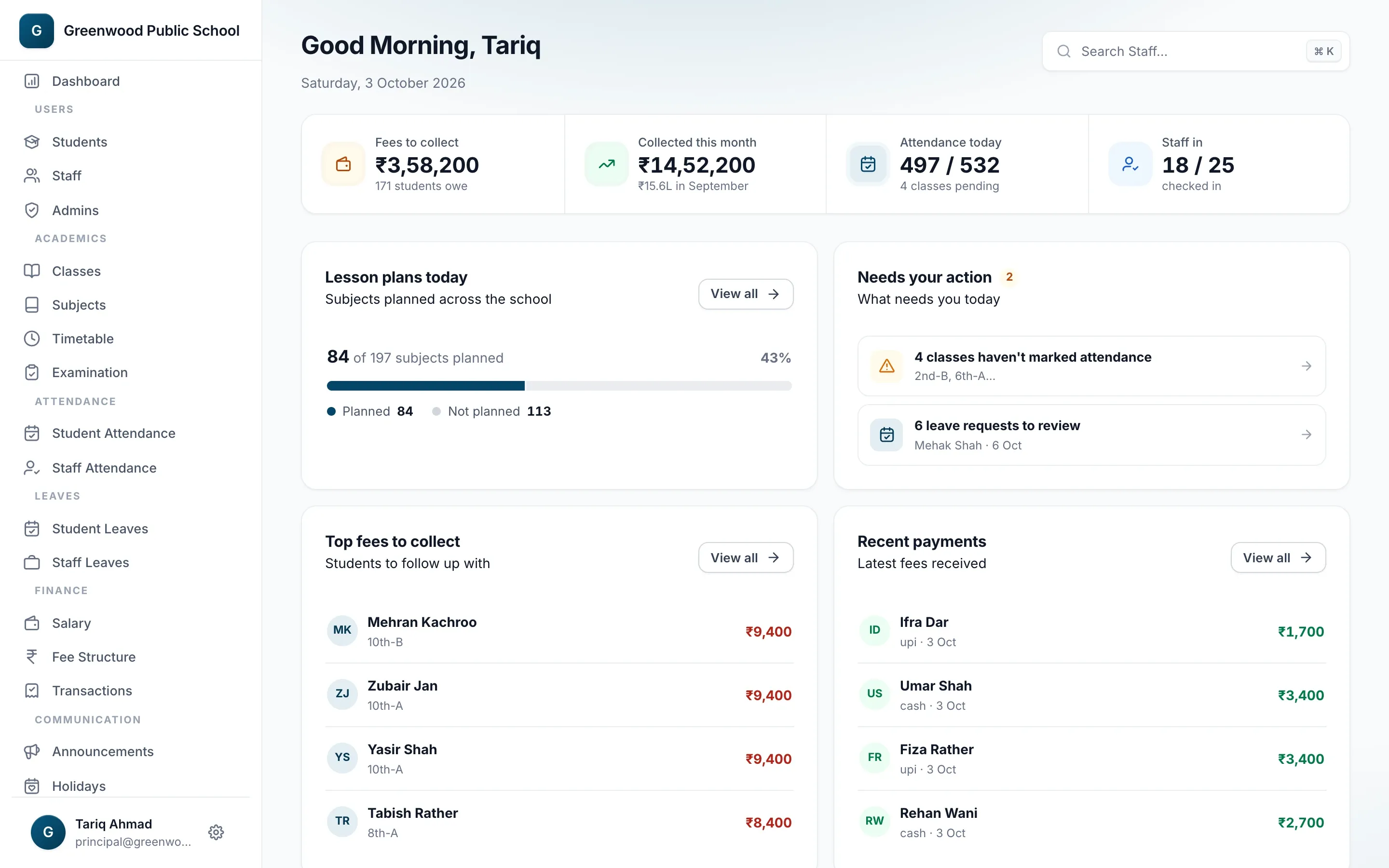View all recent payments
Screen dimensions: 1389x868
point(1278,557)
